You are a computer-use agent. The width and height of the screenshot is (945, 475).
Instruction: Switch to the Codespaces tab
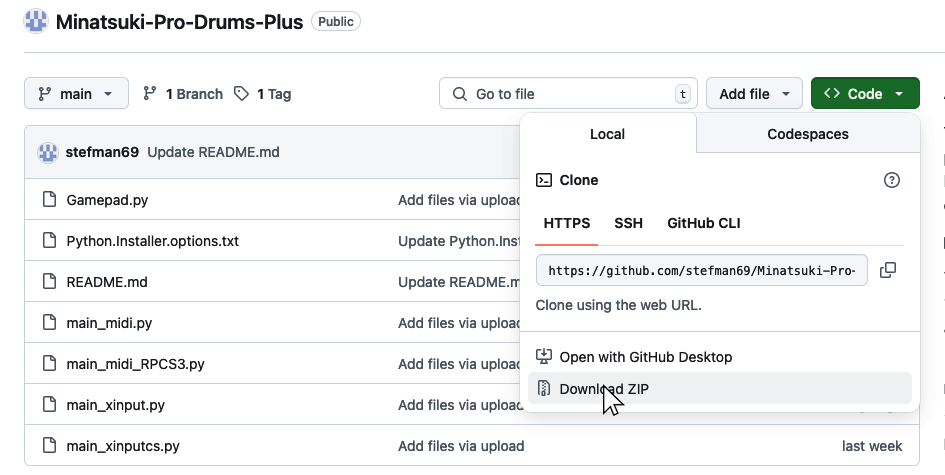coord(808,134)
